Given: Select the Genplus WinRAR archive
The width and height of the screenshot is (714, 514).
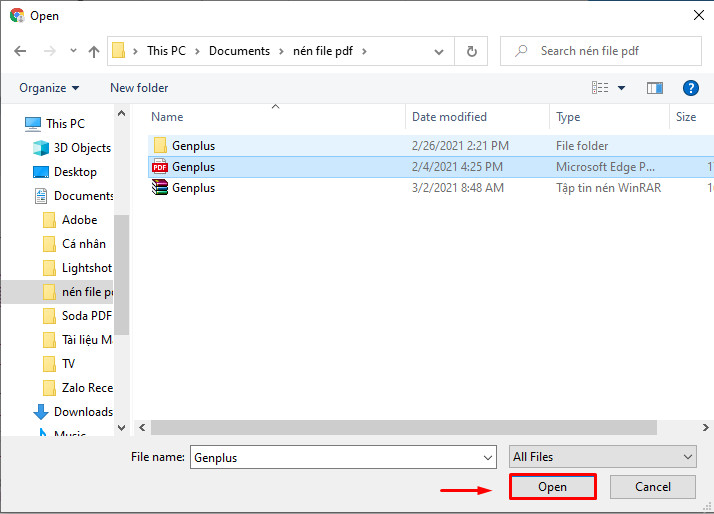Looking at the screenshot, I should 193,187.
